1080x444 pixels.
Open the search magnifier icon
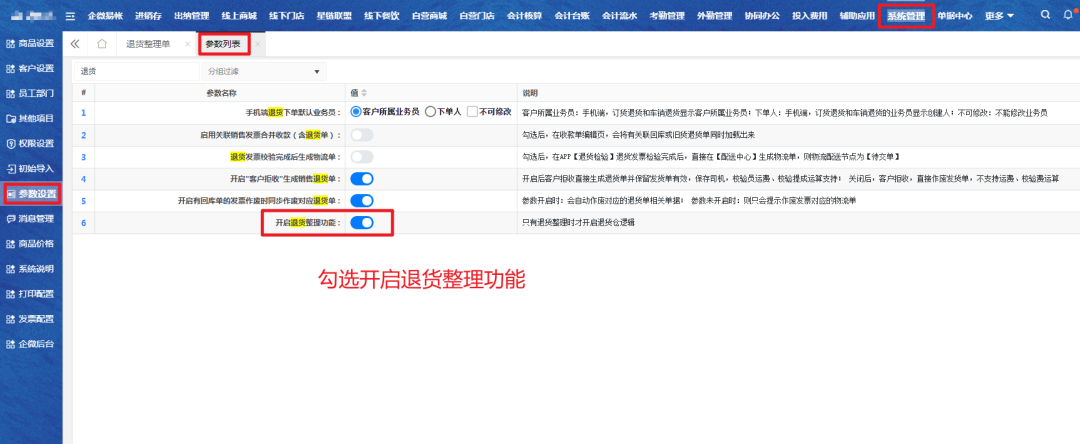pos(1045,16)
